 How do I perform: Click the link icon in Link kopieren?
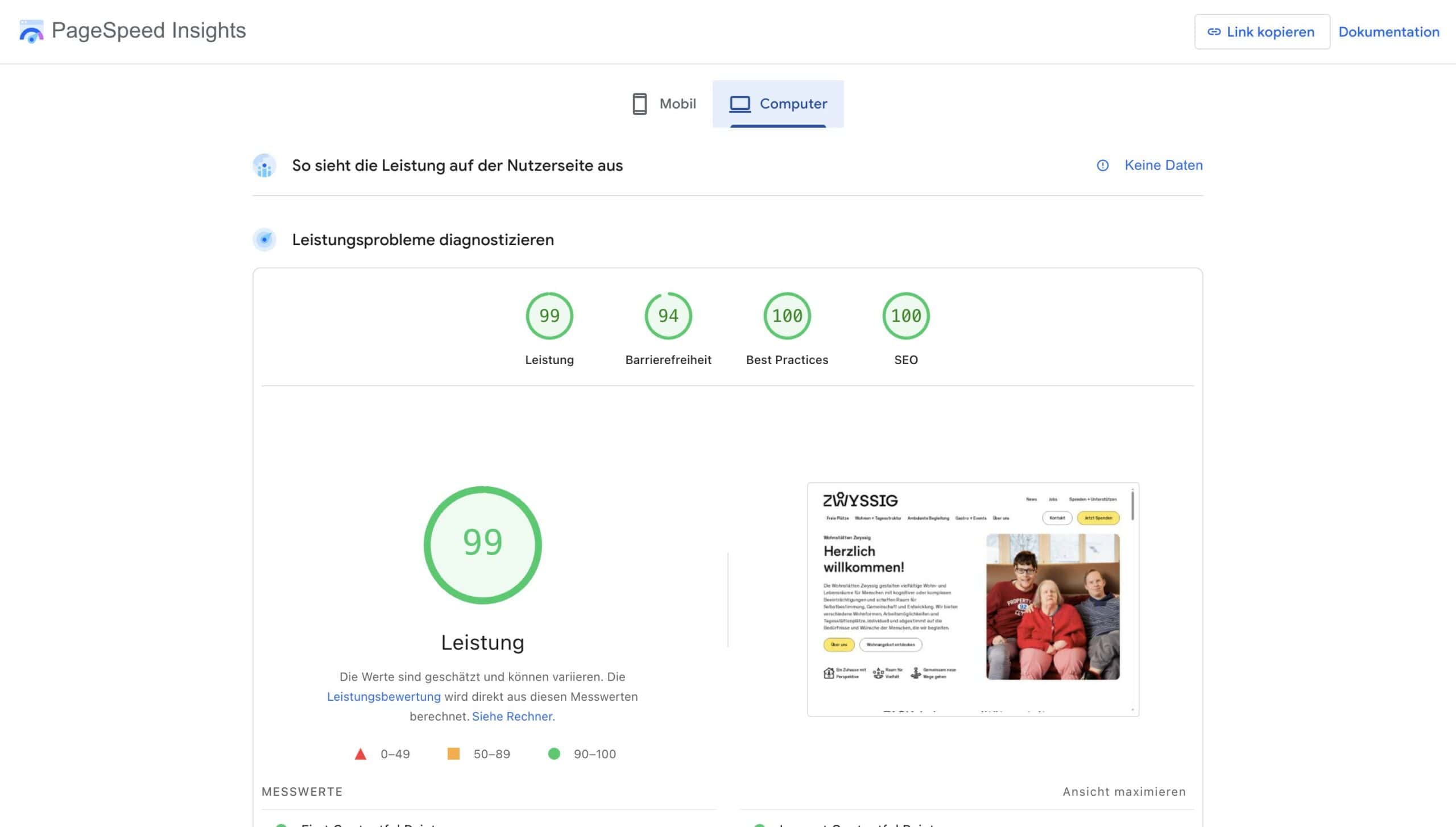tap(1214, 32)
